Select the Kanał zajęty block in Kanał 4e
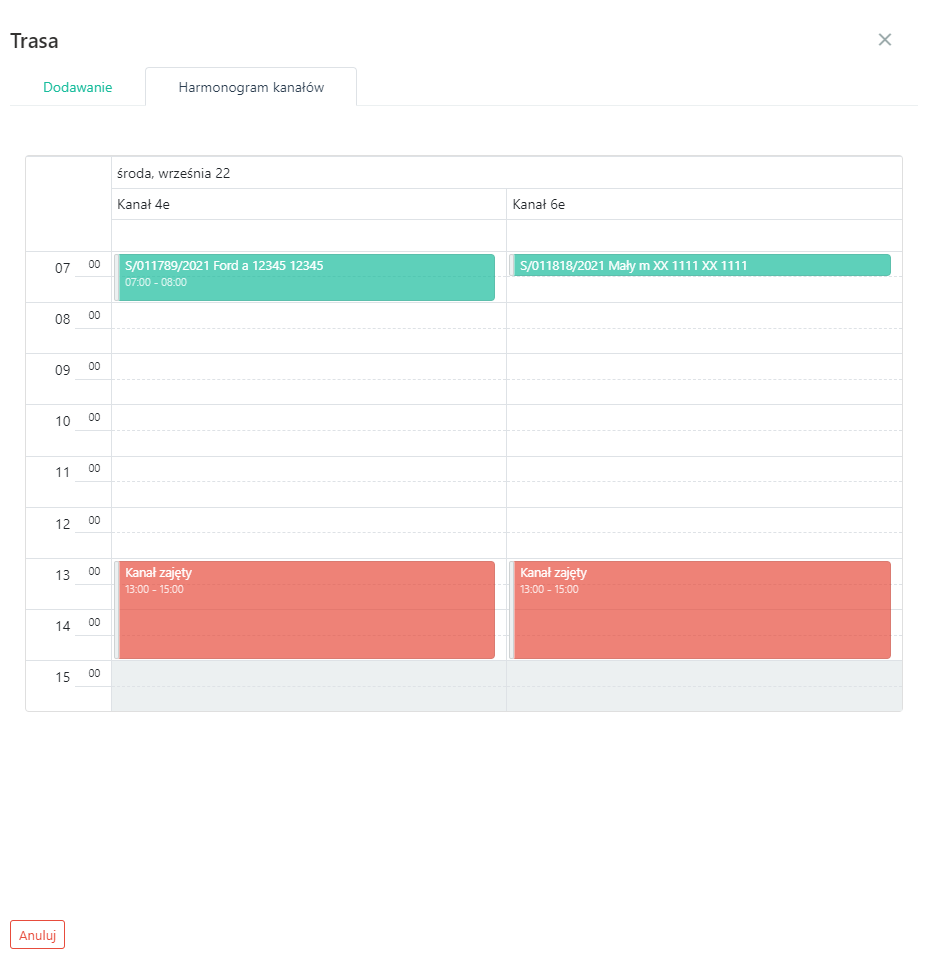 [306, 610]
